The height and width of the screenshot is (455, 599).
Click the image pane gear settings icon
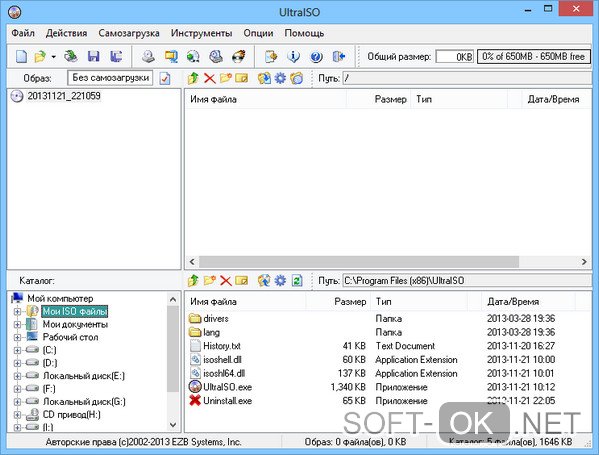coord(280,78)
